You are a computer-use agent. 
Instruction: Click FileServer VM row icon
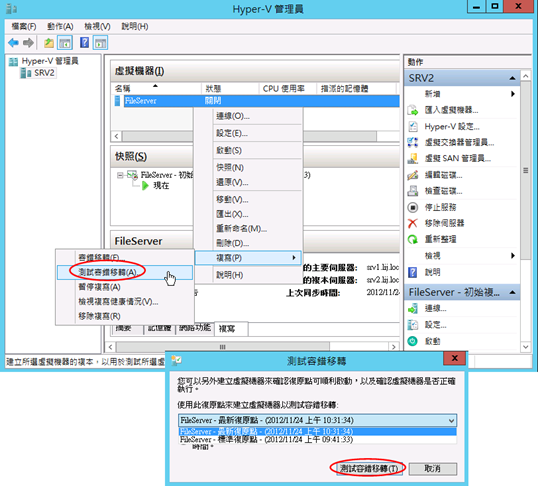click(x=117, y=101)
